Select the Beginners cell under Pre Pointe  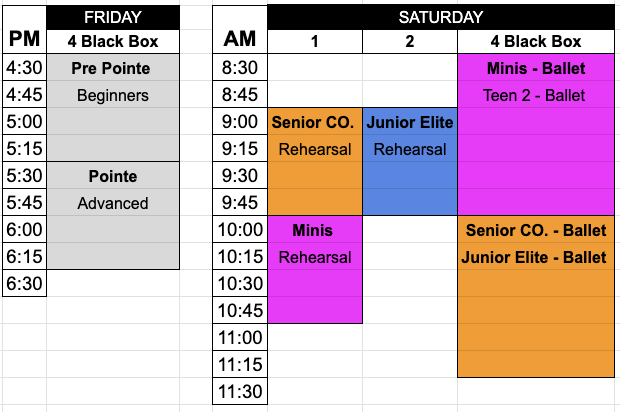click(113, 95)
